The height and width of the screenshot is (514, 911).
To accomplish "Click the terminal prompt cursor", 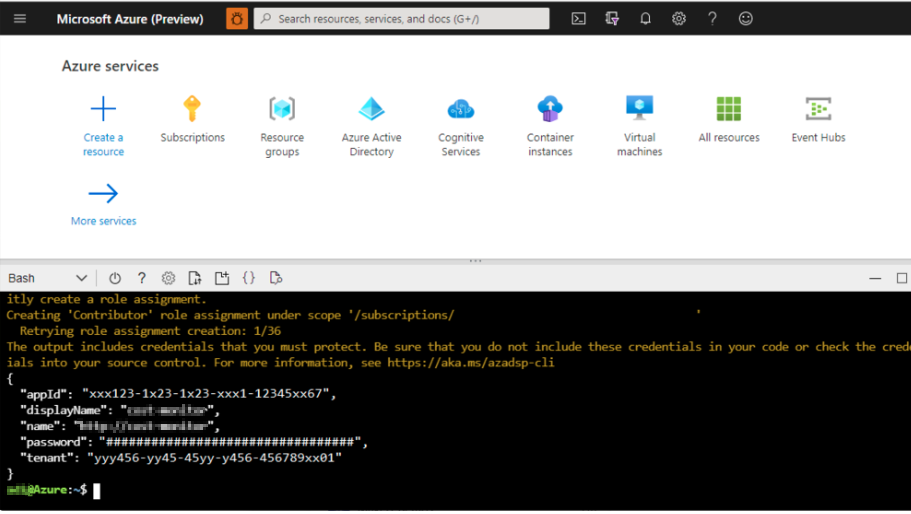I will click(96, 491).
